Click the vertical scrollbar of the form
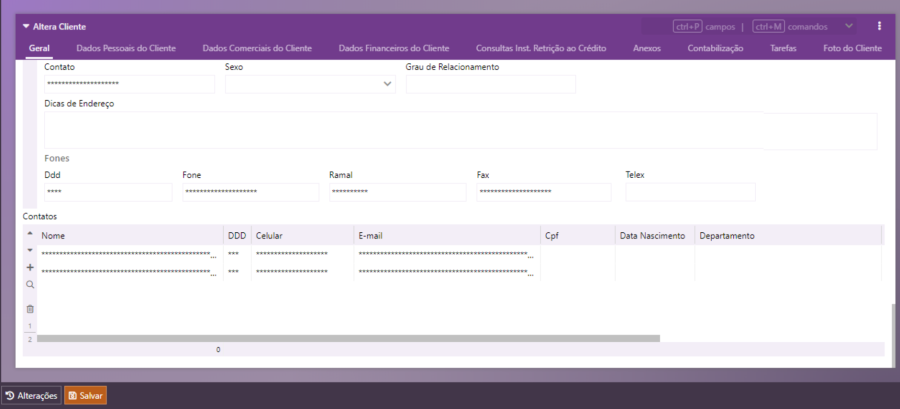 892,334
